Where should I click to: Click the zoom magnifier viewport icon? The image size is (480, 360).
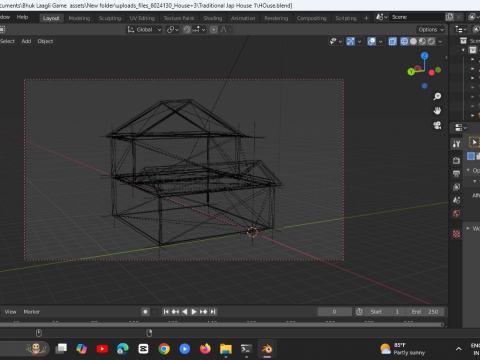click(x=437, y=97)
